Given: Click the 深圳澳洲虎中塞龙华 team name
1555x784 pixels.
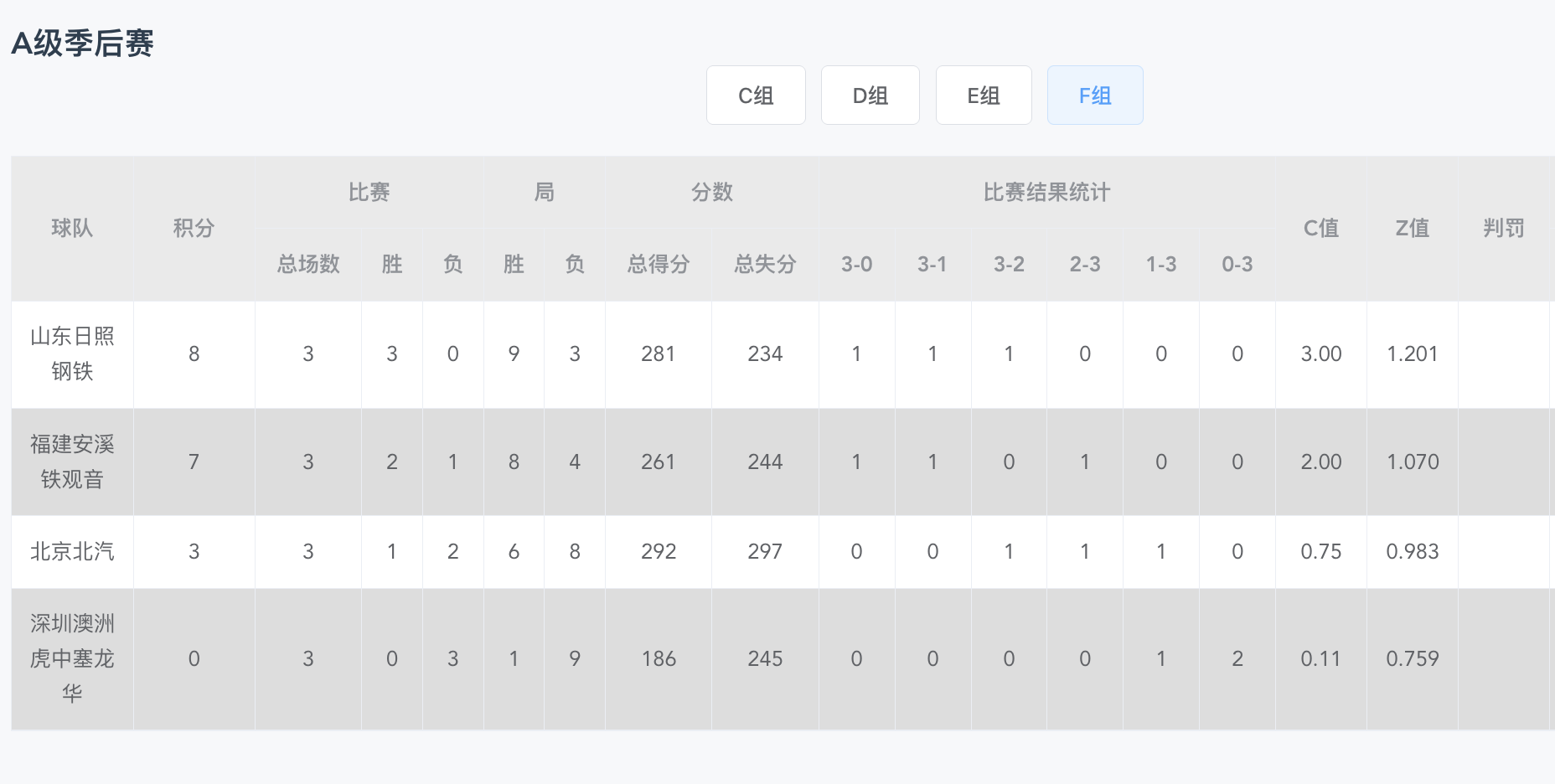Looking at the screenshot, I should click(x=72, y=658).
